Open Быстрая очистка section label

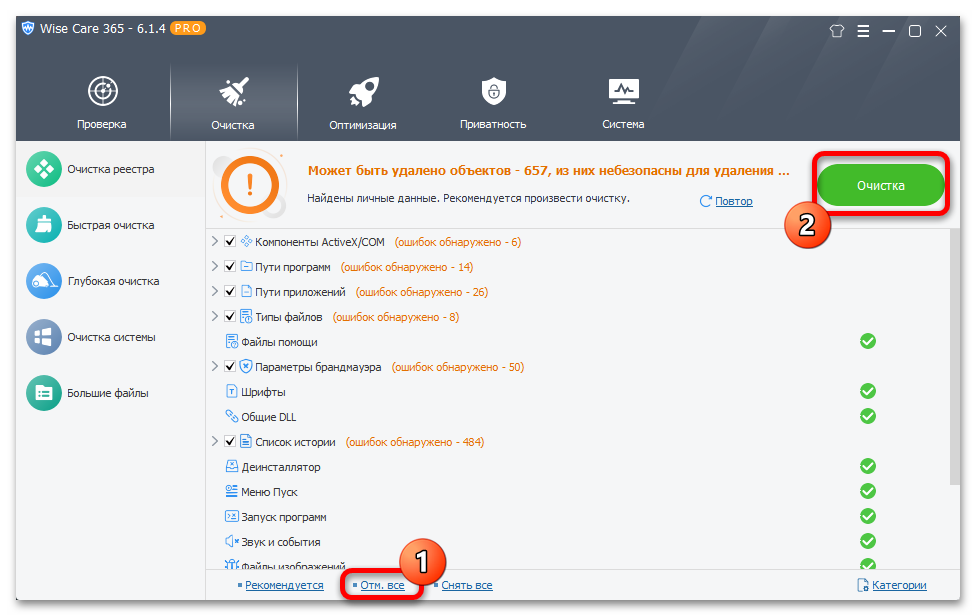[x=111, y=225]
